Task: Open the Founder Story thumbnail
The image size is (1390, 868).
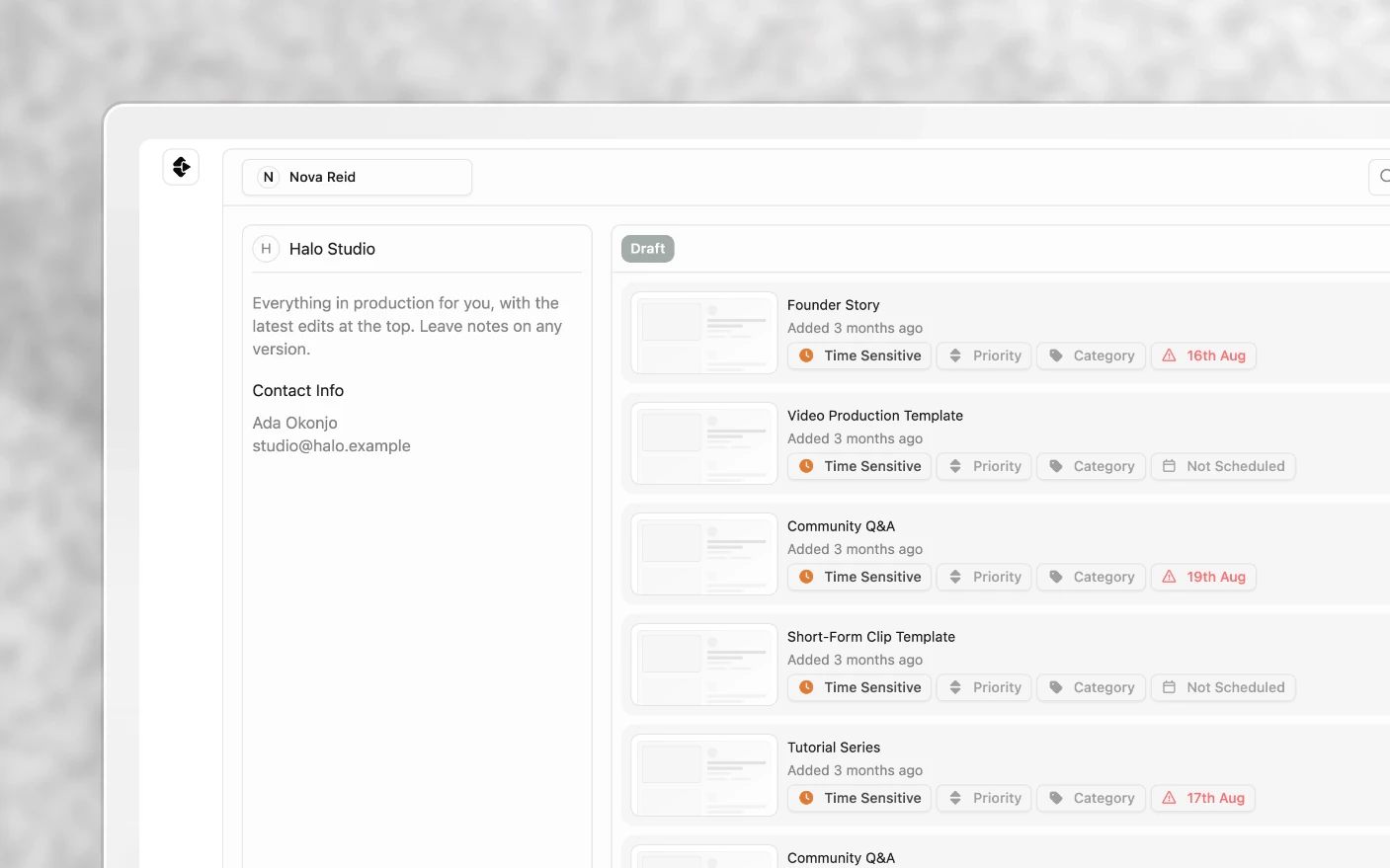Action: click(704, 333)
